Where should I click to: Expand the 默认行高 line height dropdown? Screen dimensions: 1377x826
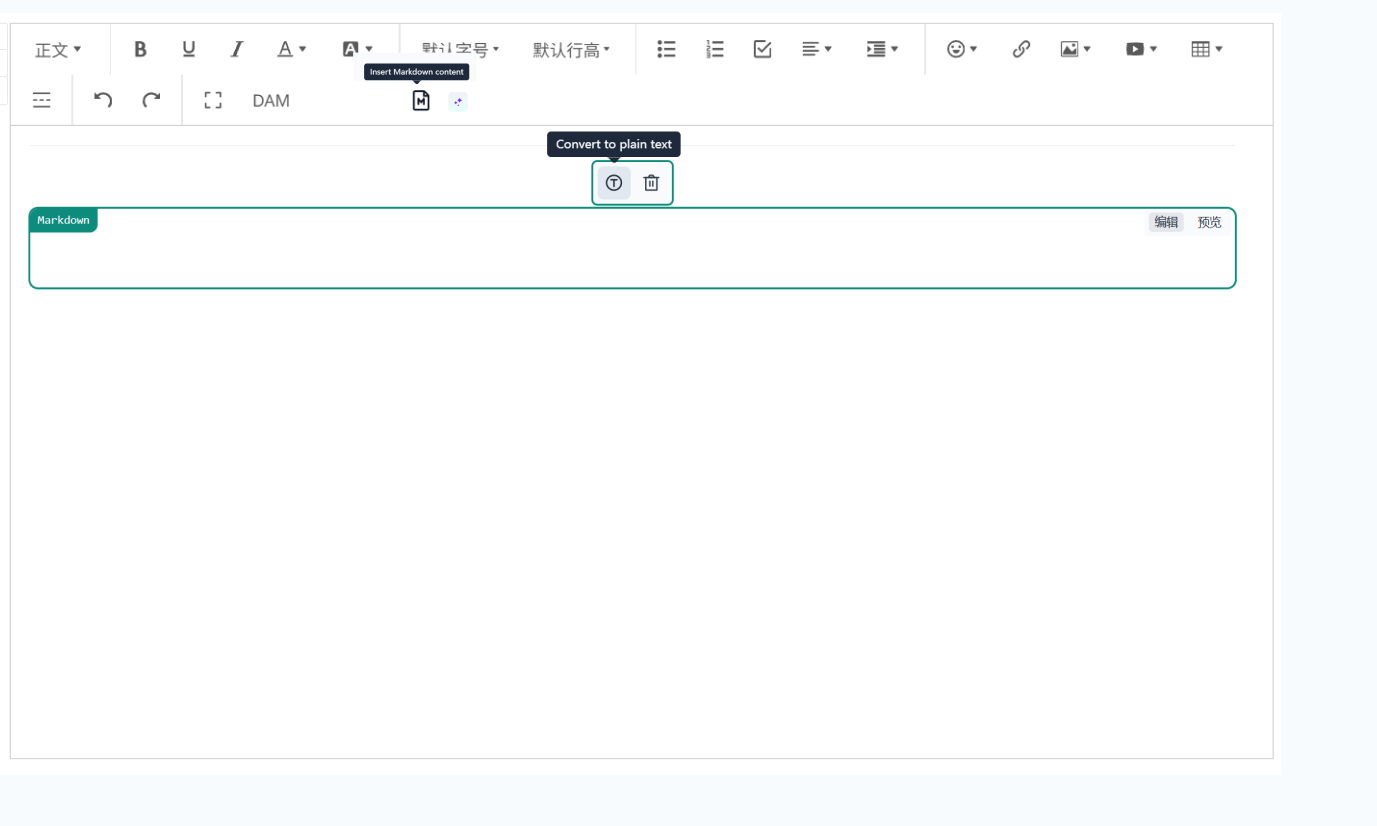coord(571,50)
